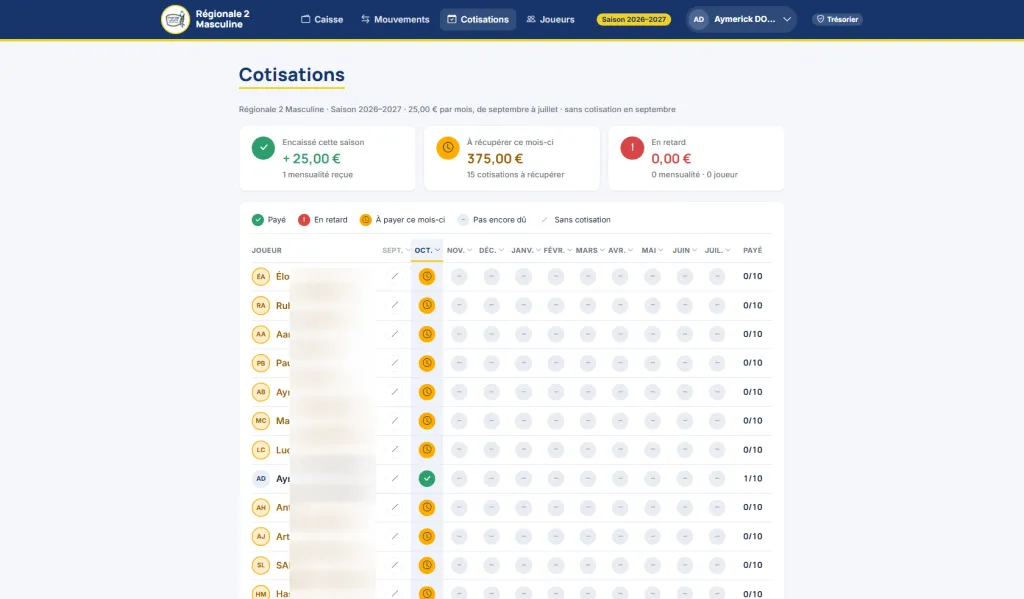Click the SL player avatar

[x=261, y=565]
